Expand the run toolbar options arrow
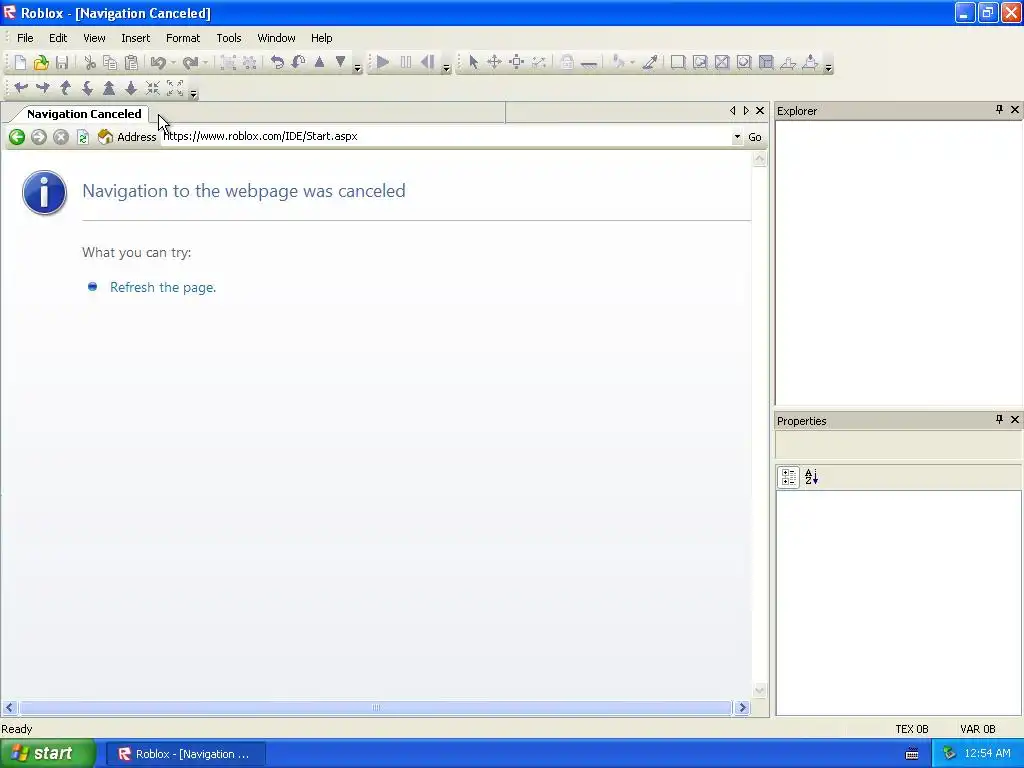Screen dimensions: 1024x768 446,67
